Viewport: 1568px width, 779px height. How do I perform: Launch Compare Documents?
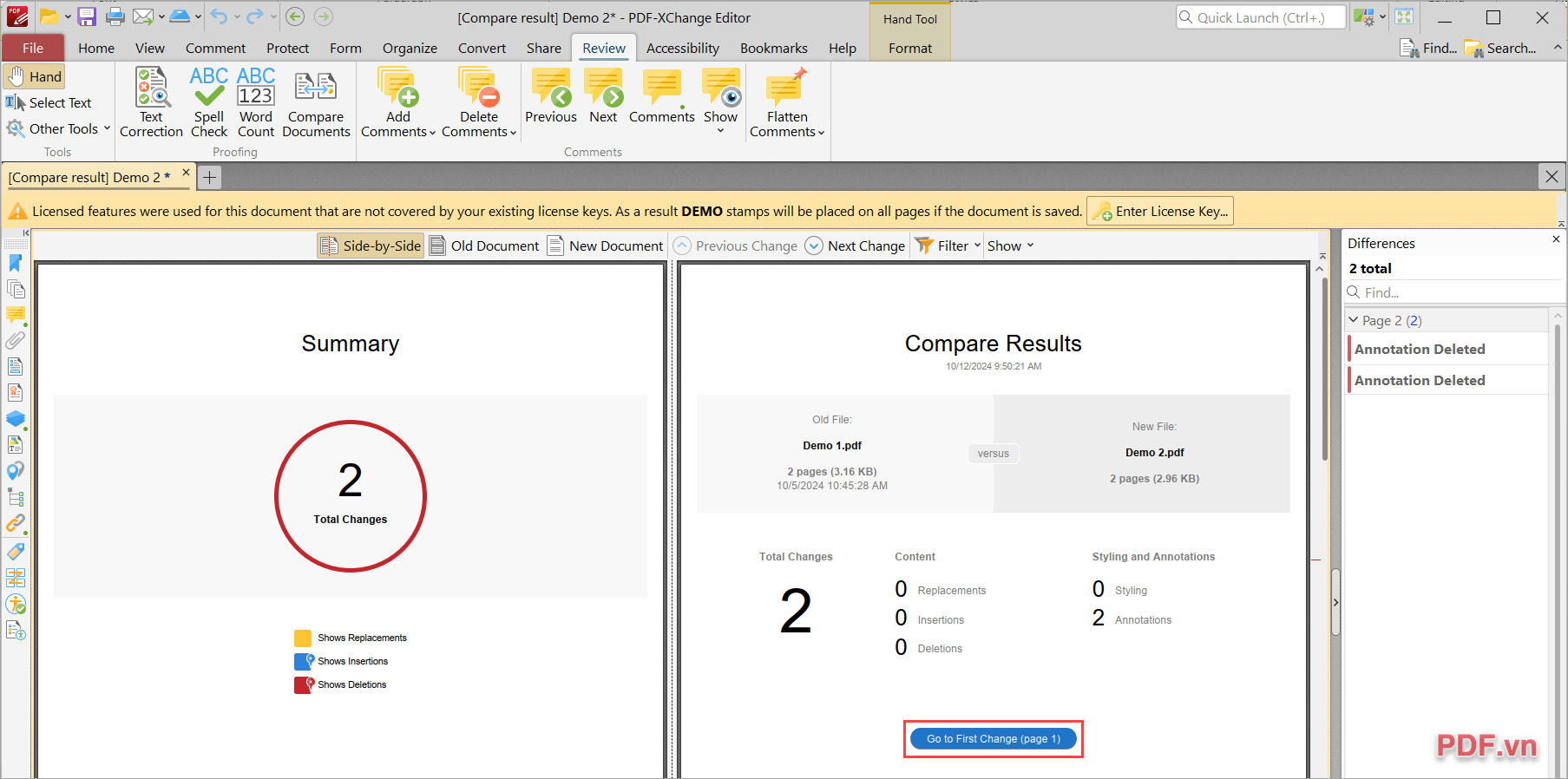pyautogui.click(x=316, y=102)
